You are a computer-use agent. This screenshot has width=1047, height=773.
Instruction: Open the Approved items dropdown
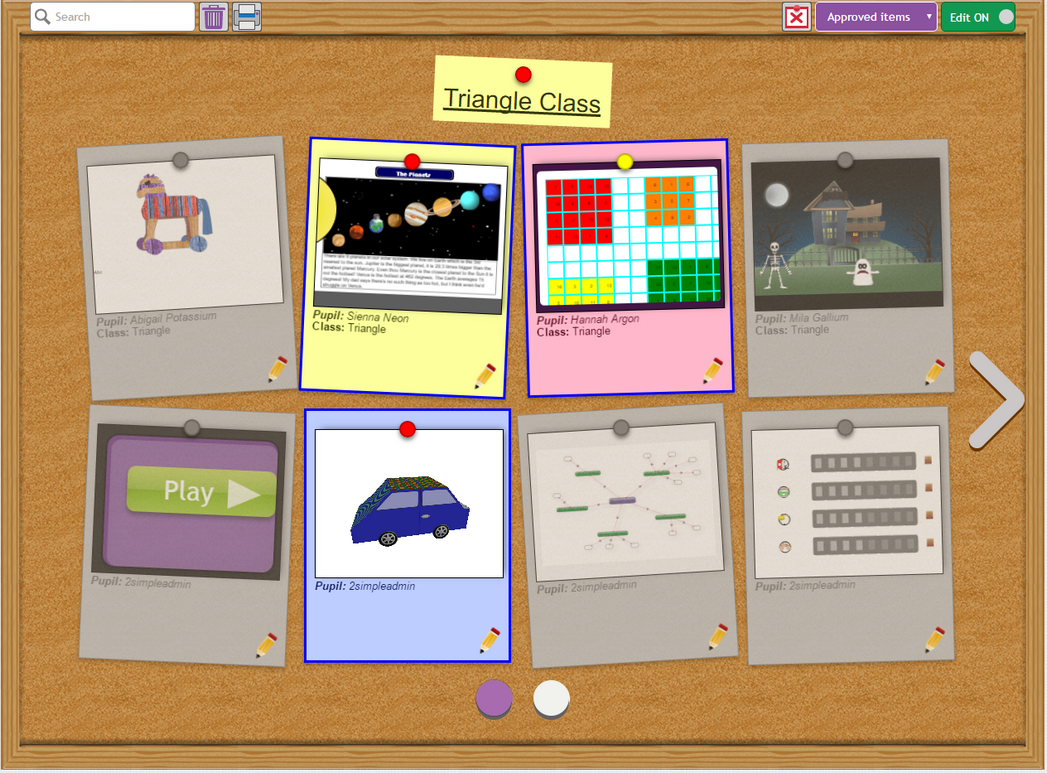[876, 17]
